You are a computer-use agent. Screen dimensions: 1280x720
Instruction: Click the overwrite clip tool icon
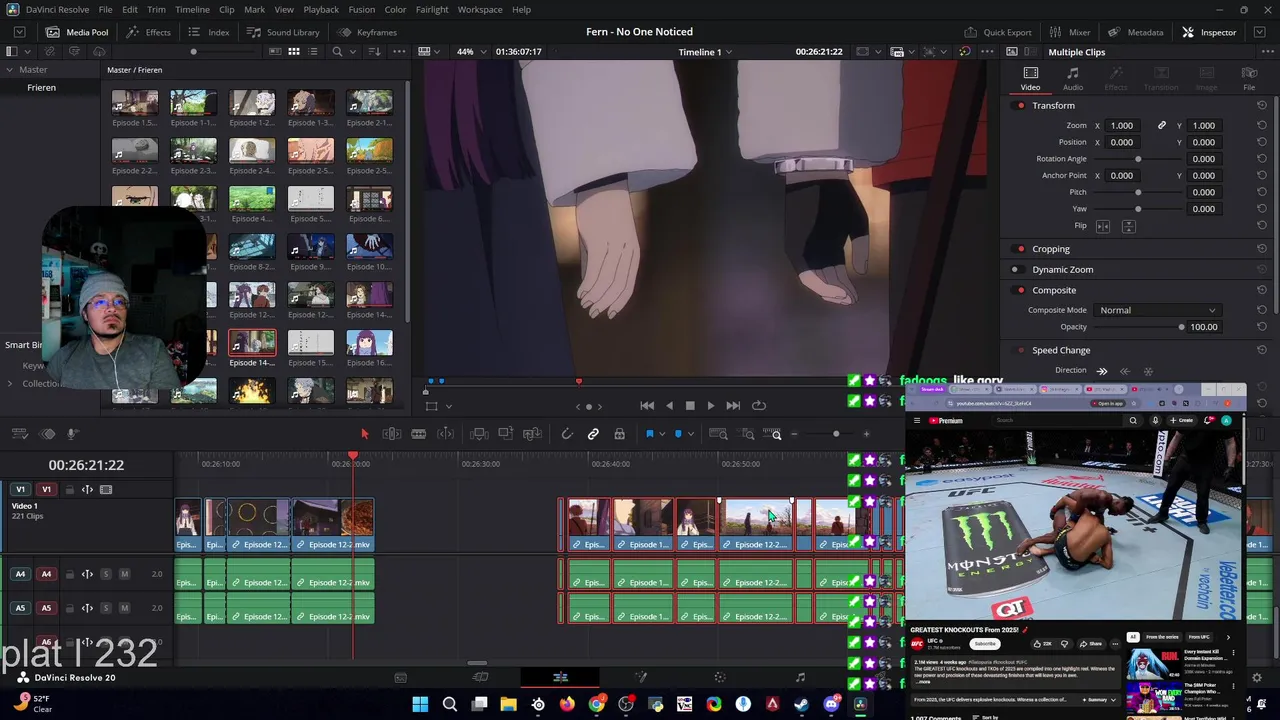[506, 434]
